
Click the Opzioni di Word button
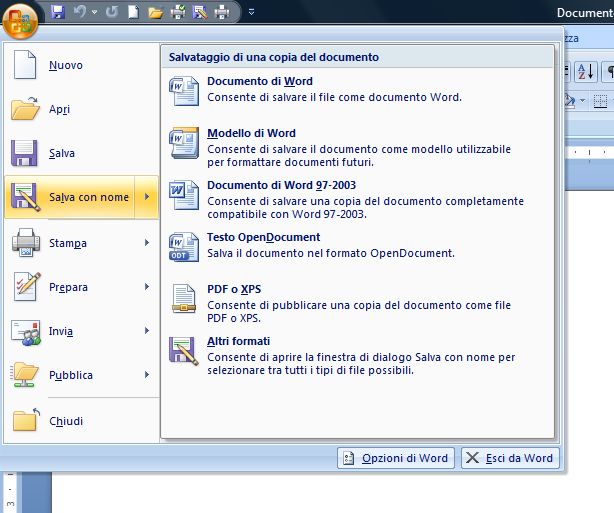point(395,458)
